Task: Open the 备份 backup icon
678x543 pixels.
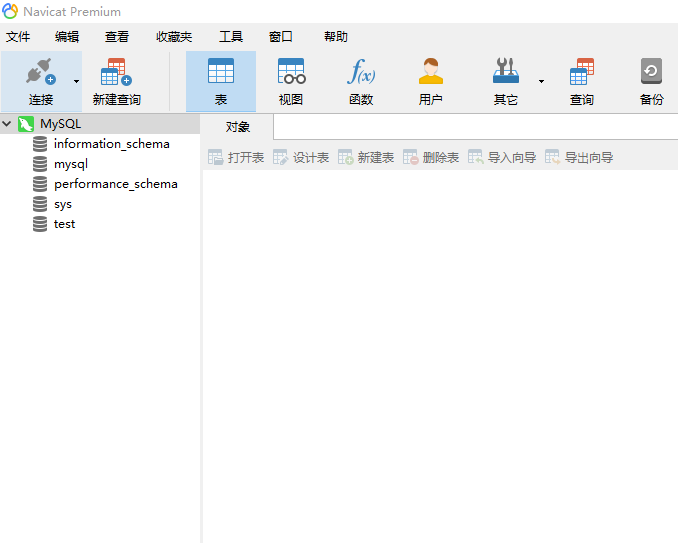Action: coord(651,71)
